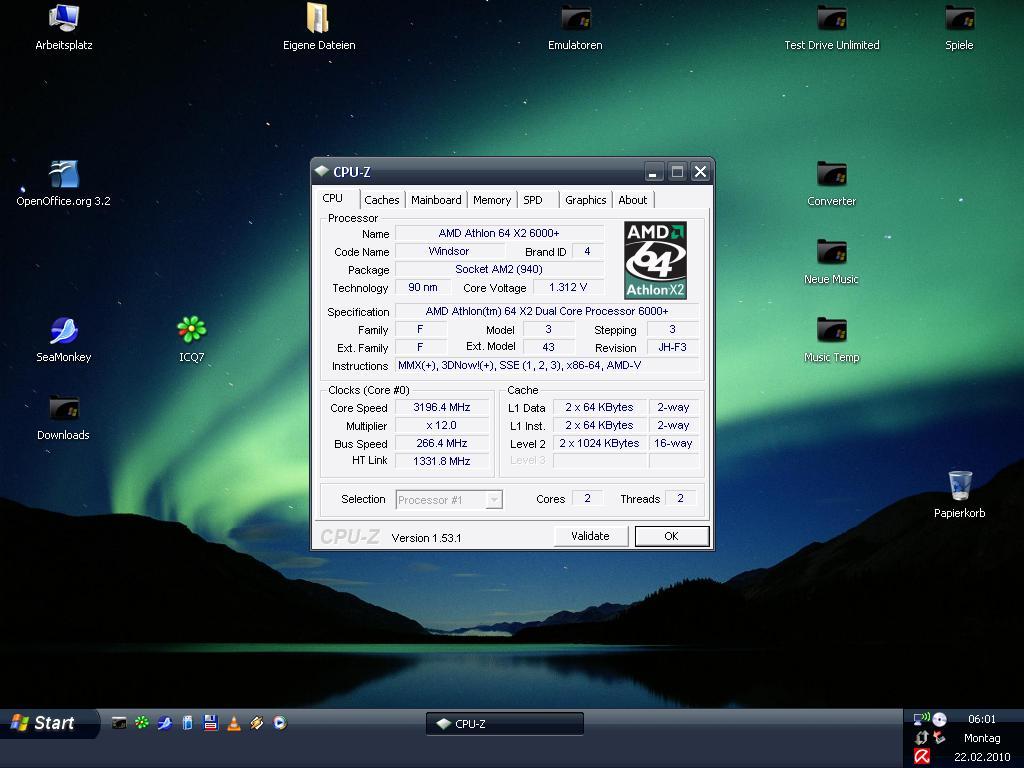Select the ICQ7 flower icon

click(191, 330)
